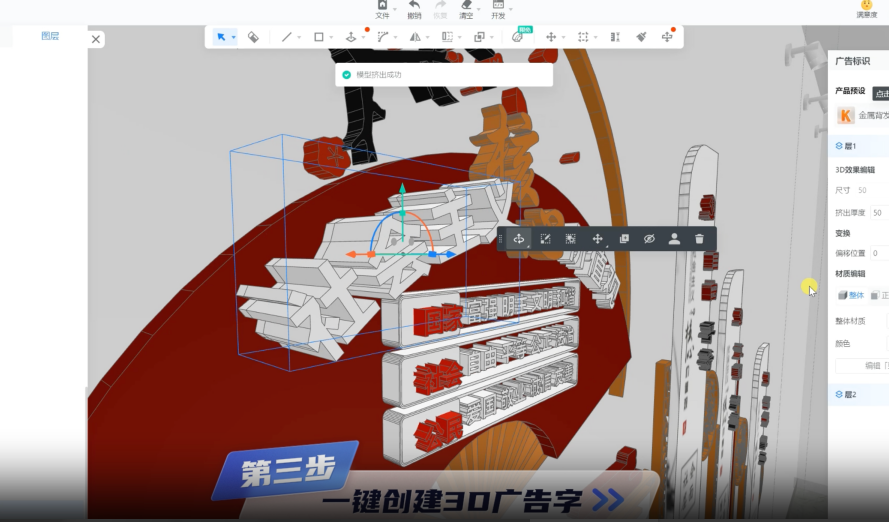
Task: Delete selection with floating toolbar trash icon
Action: tap(699, 239)
